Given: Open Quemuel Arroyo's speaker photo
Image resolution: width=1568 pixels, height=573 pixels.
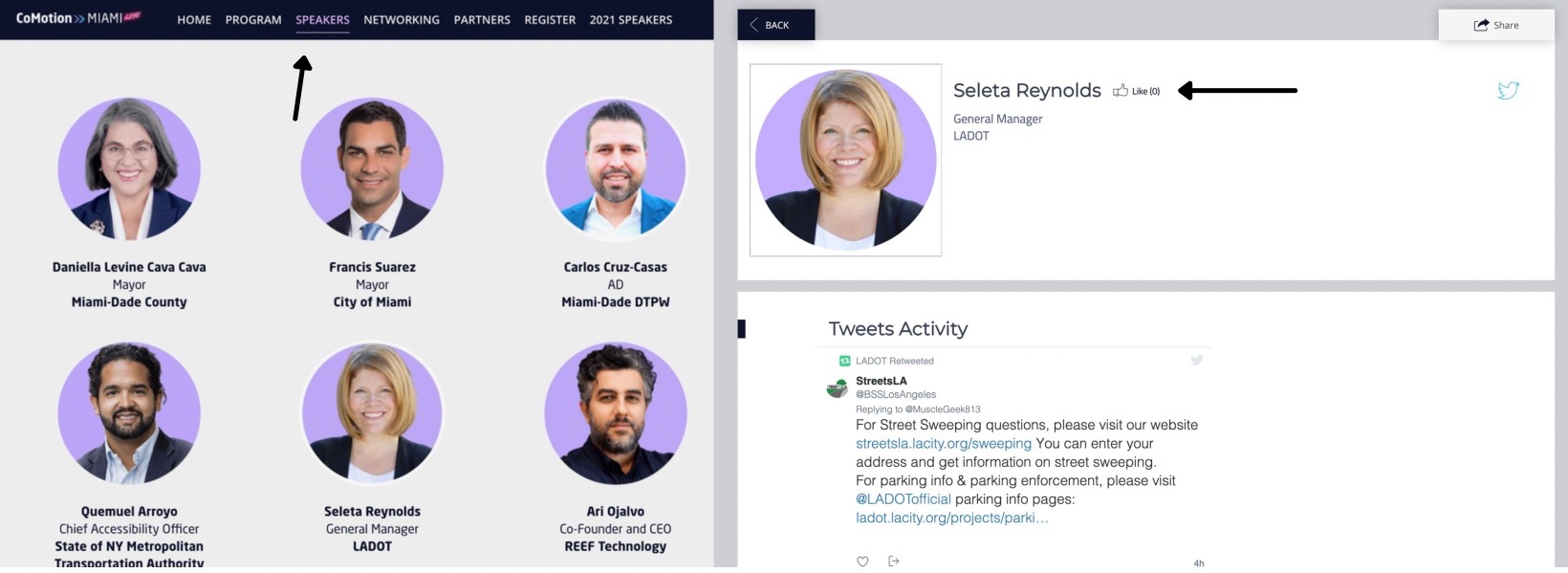Looking at the screenshot, I should [129, 413].
